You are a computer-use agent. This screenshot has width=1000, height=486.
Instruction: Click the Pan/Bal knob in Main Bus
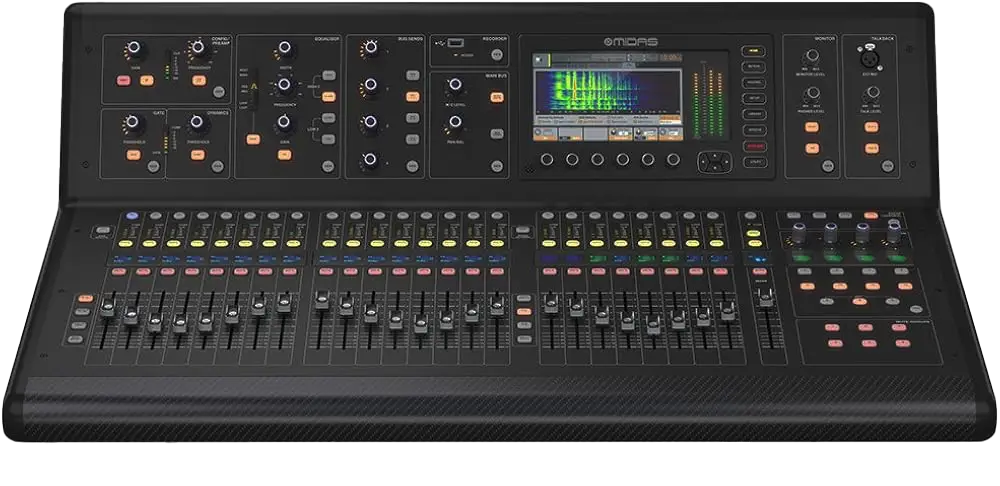coord(454,122)
